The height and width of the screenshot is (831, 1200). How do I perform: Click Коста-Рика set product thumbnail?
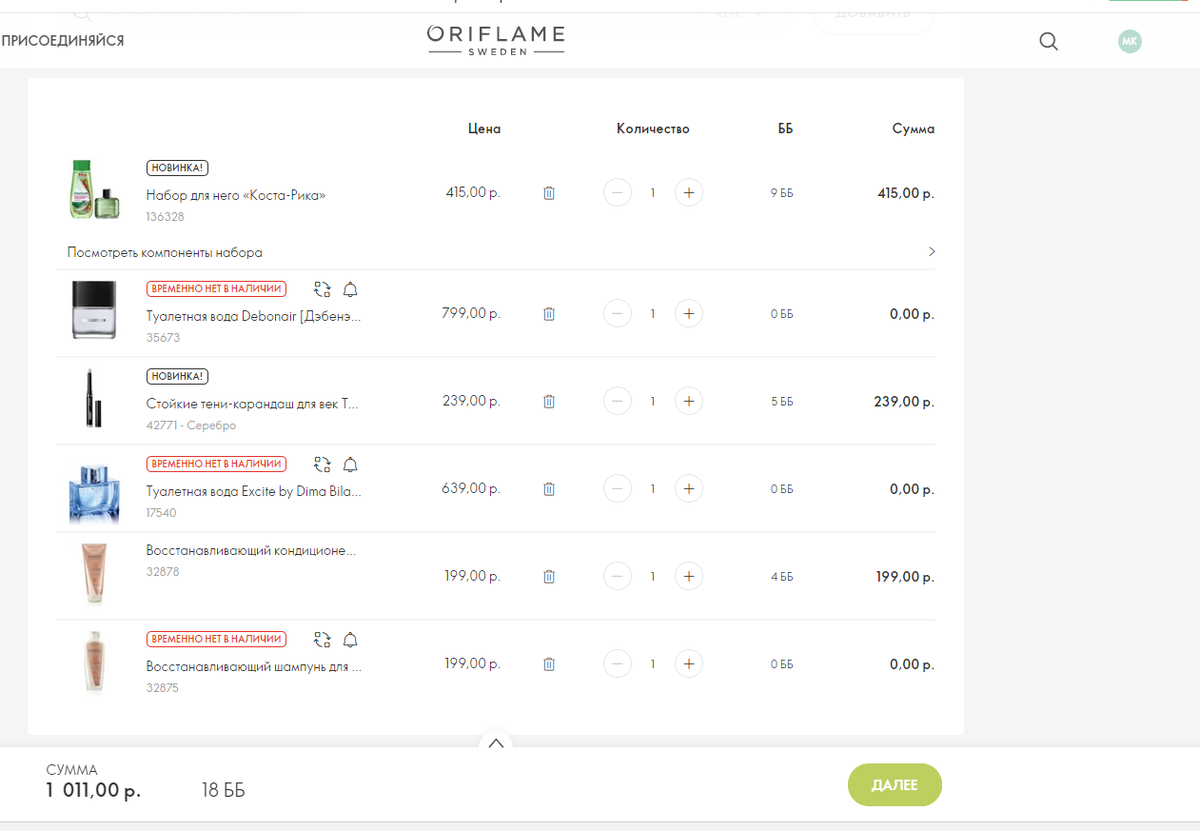(x=94, y=190)
